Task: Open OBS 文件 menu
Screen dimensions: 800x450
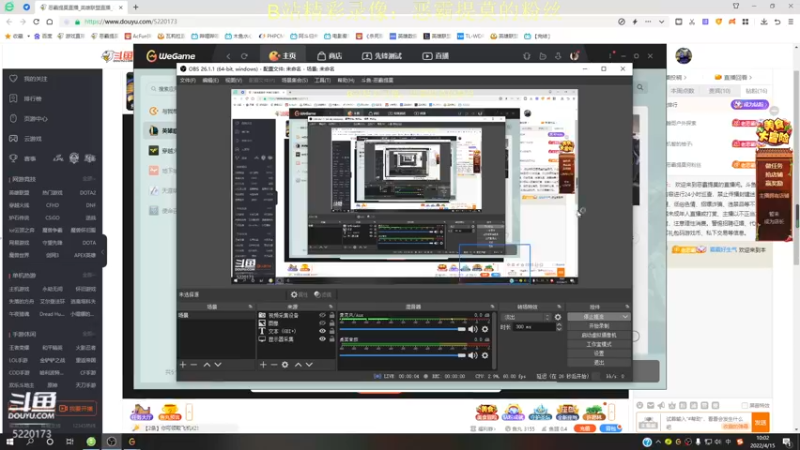Action: [187, 81]
